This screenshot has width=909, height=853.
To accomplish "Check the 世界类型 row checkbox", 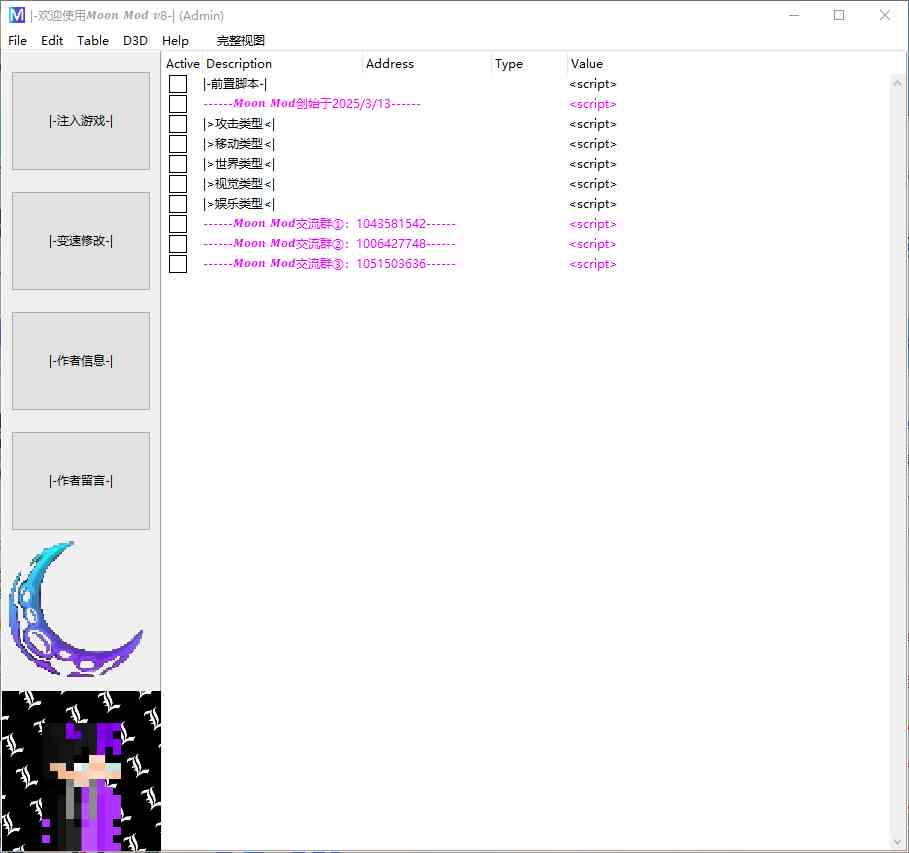I will 178,164.
